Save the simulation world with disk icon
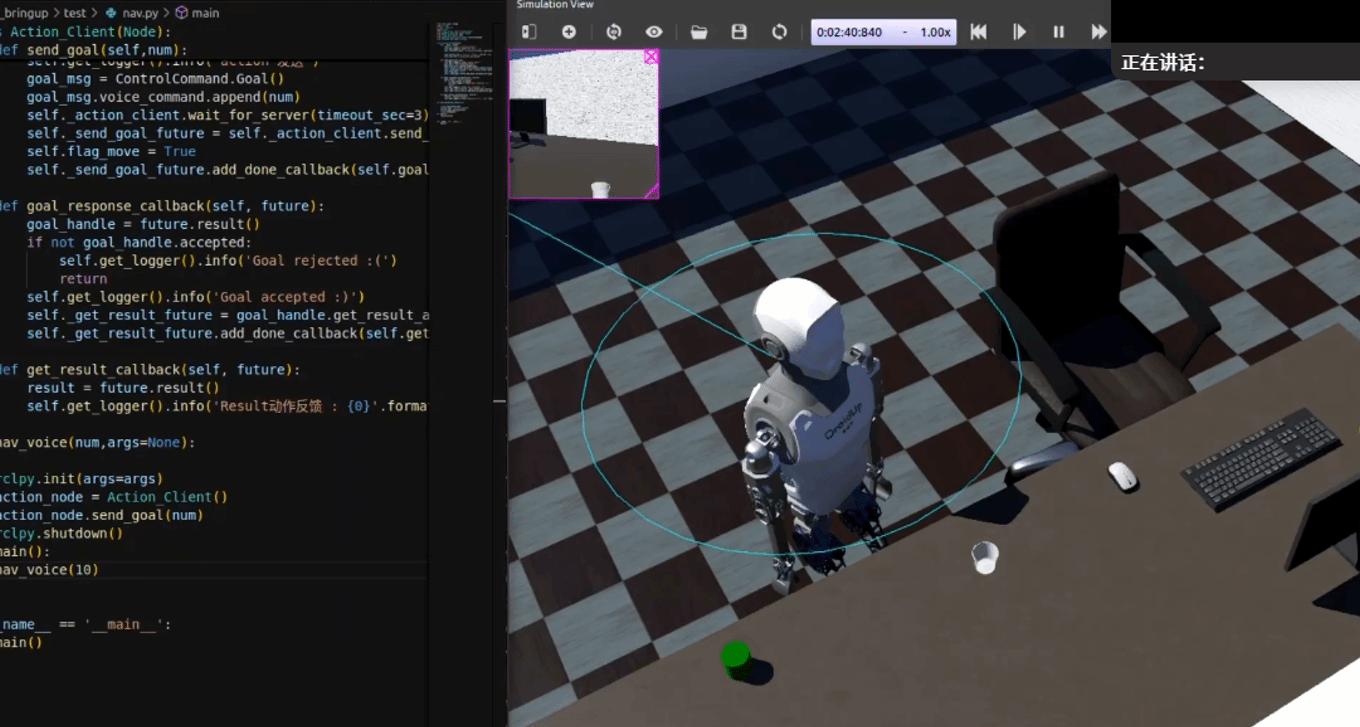This screenshot has height=727, width=1360. click(x=739, y=32)
